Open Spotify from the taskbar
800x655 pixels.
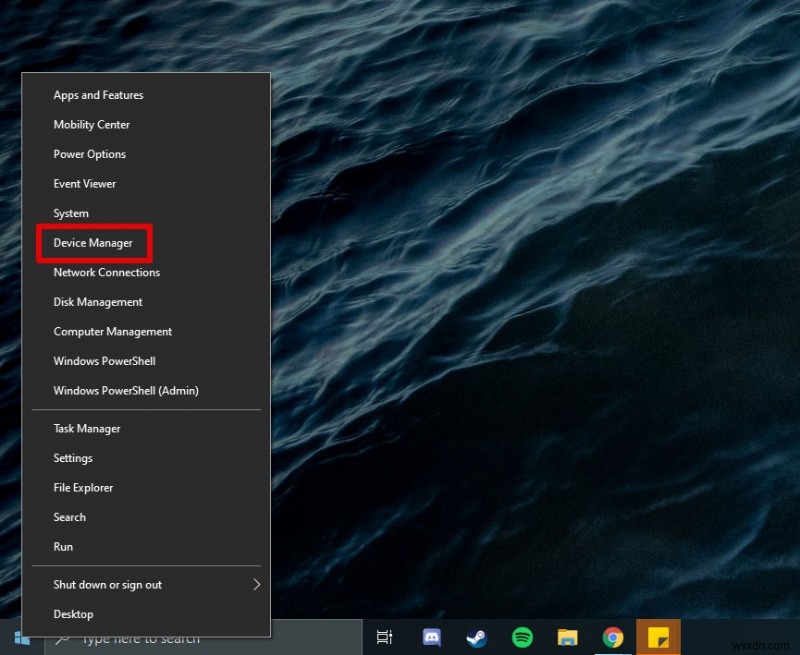click(x=520, y=637)
